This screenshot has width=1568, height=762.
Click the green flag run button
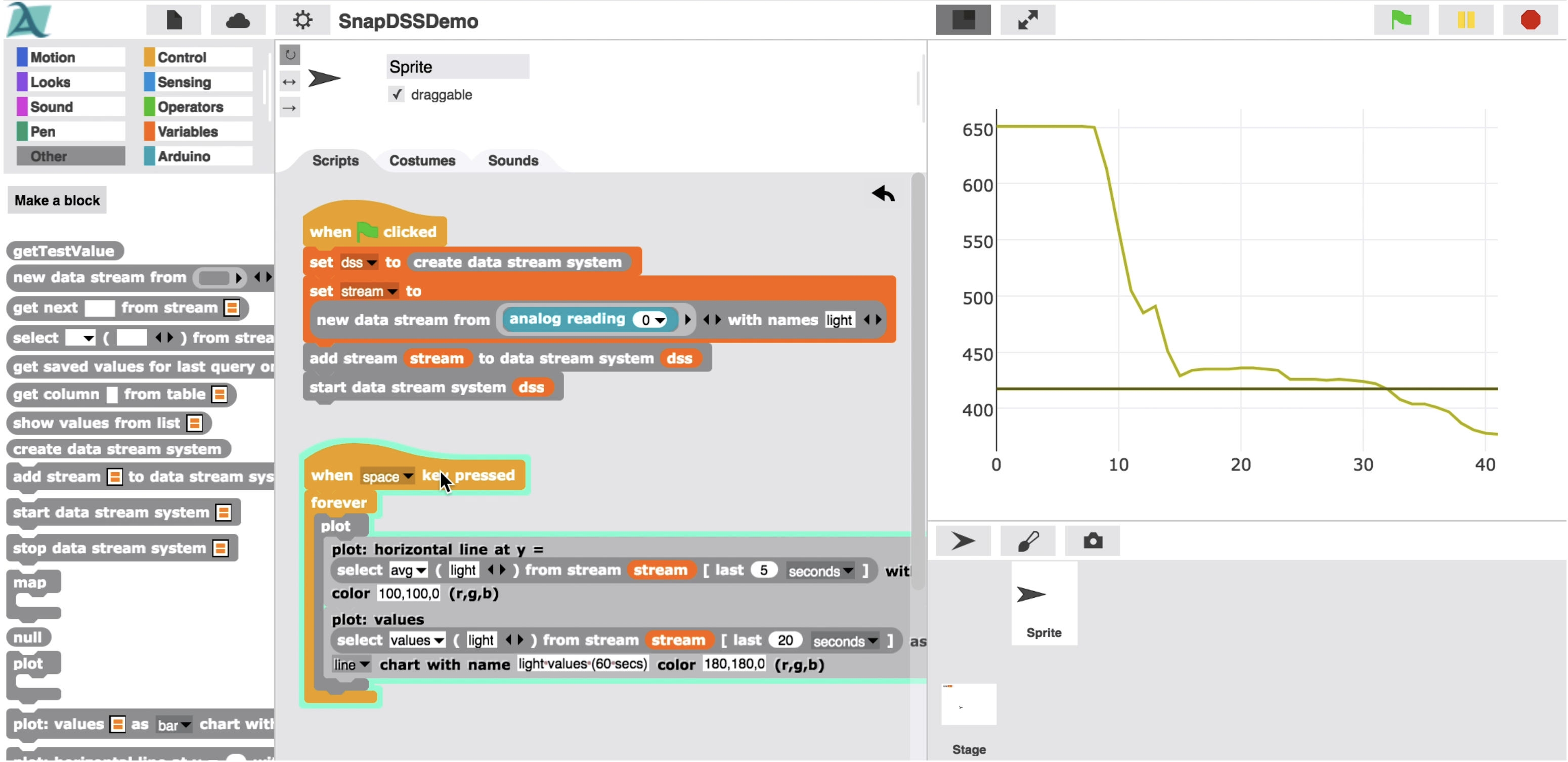pyautogui.click(x=1401, y=20)
